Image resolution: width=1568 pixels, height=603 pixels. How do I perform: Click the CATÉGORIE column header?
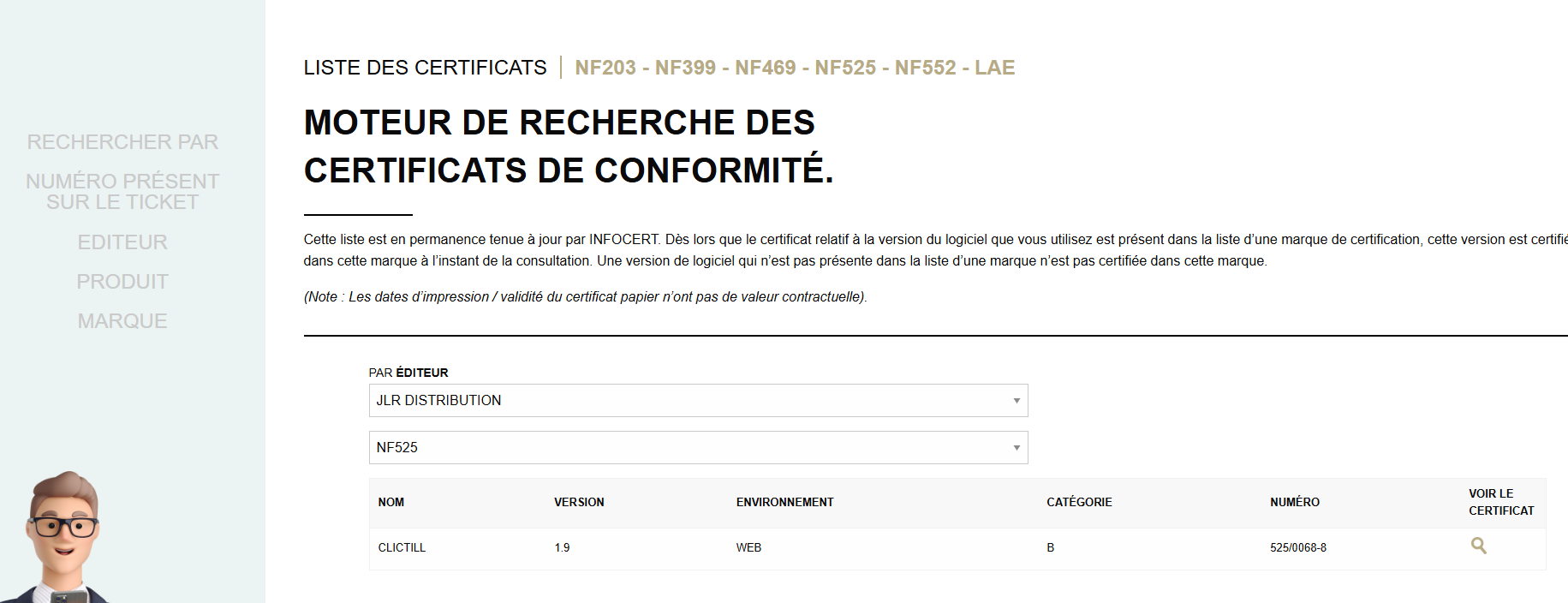pos(1079,503)
